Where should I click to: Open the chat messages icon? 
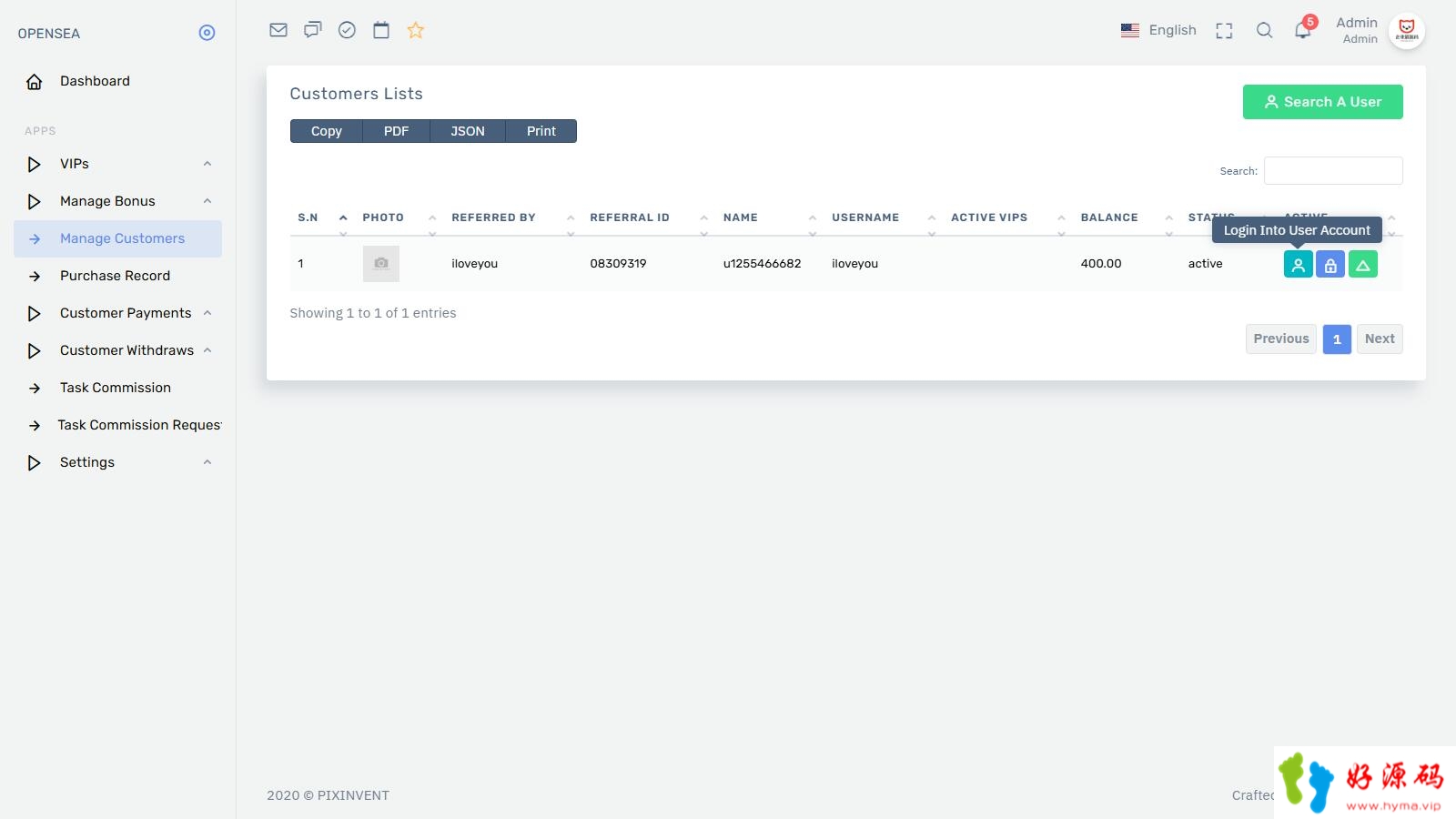313,30
